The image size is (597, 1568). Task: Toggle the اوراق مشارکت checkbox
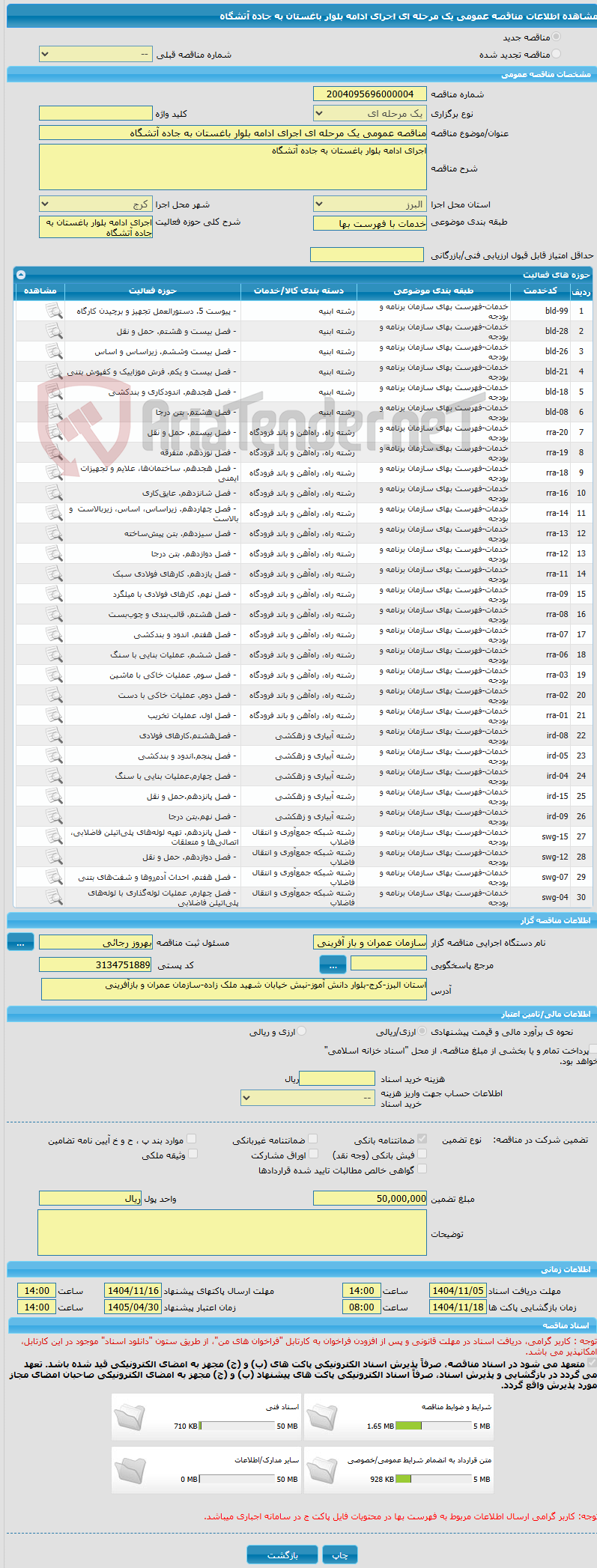click(x=313, y=1154)
